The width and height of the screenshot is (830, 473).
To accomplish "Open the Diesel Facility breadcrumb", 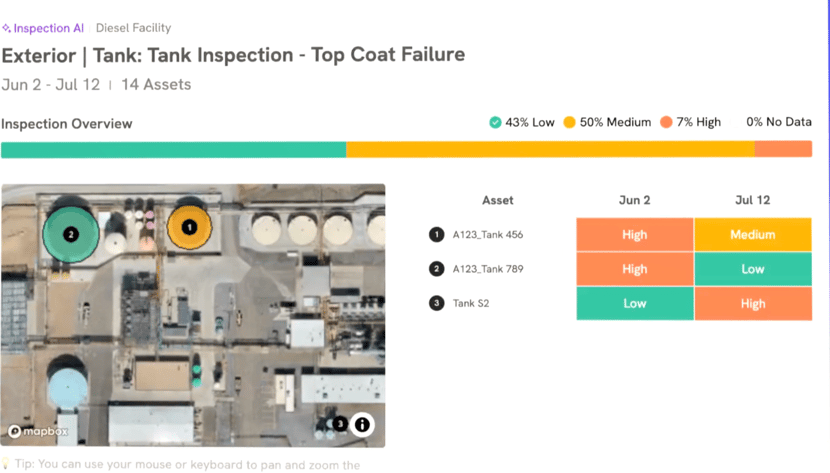I will pyautogui.click(x=133, y=28).
